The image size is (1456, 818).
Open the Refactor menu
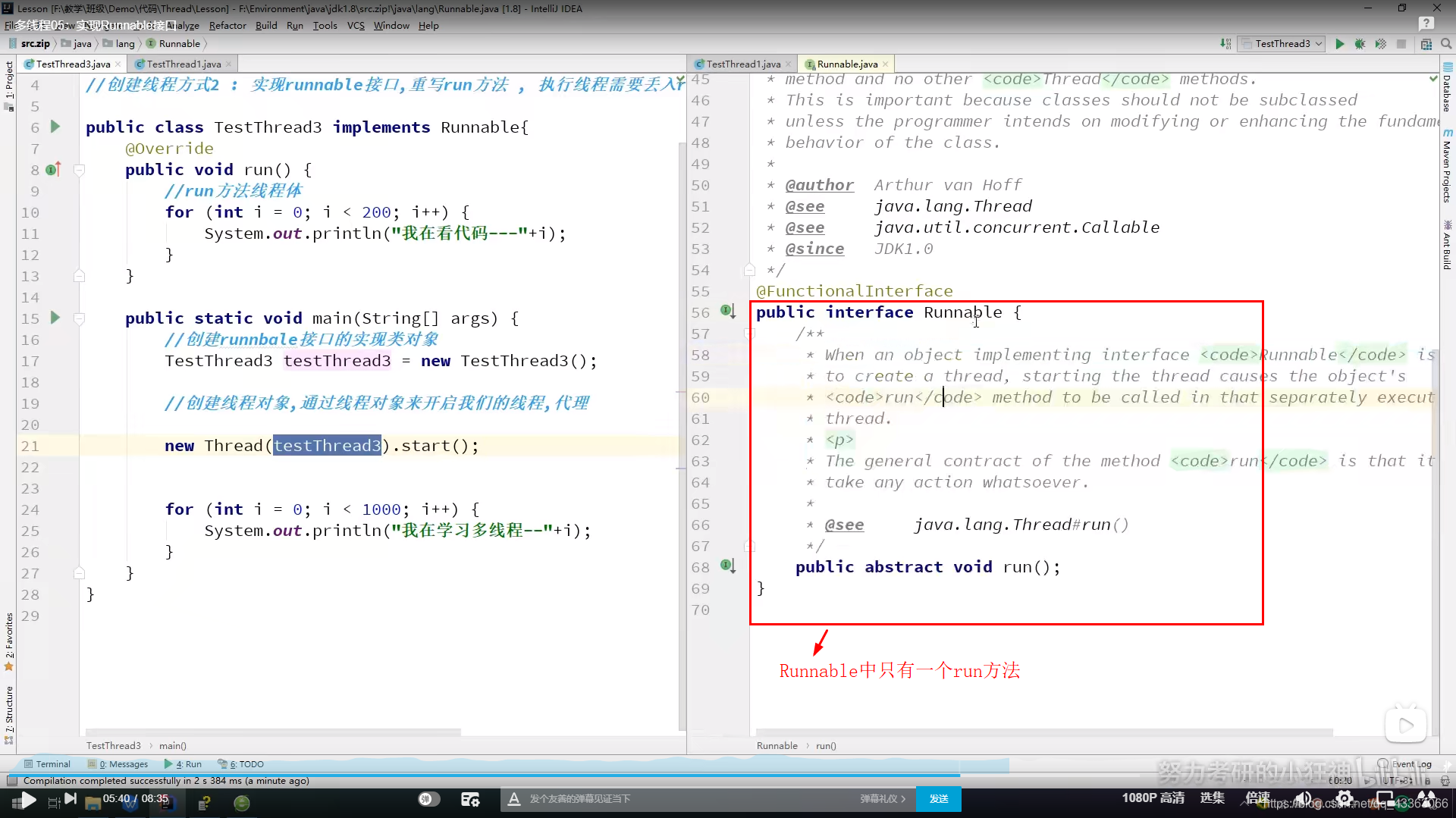[x=227, y=25]
